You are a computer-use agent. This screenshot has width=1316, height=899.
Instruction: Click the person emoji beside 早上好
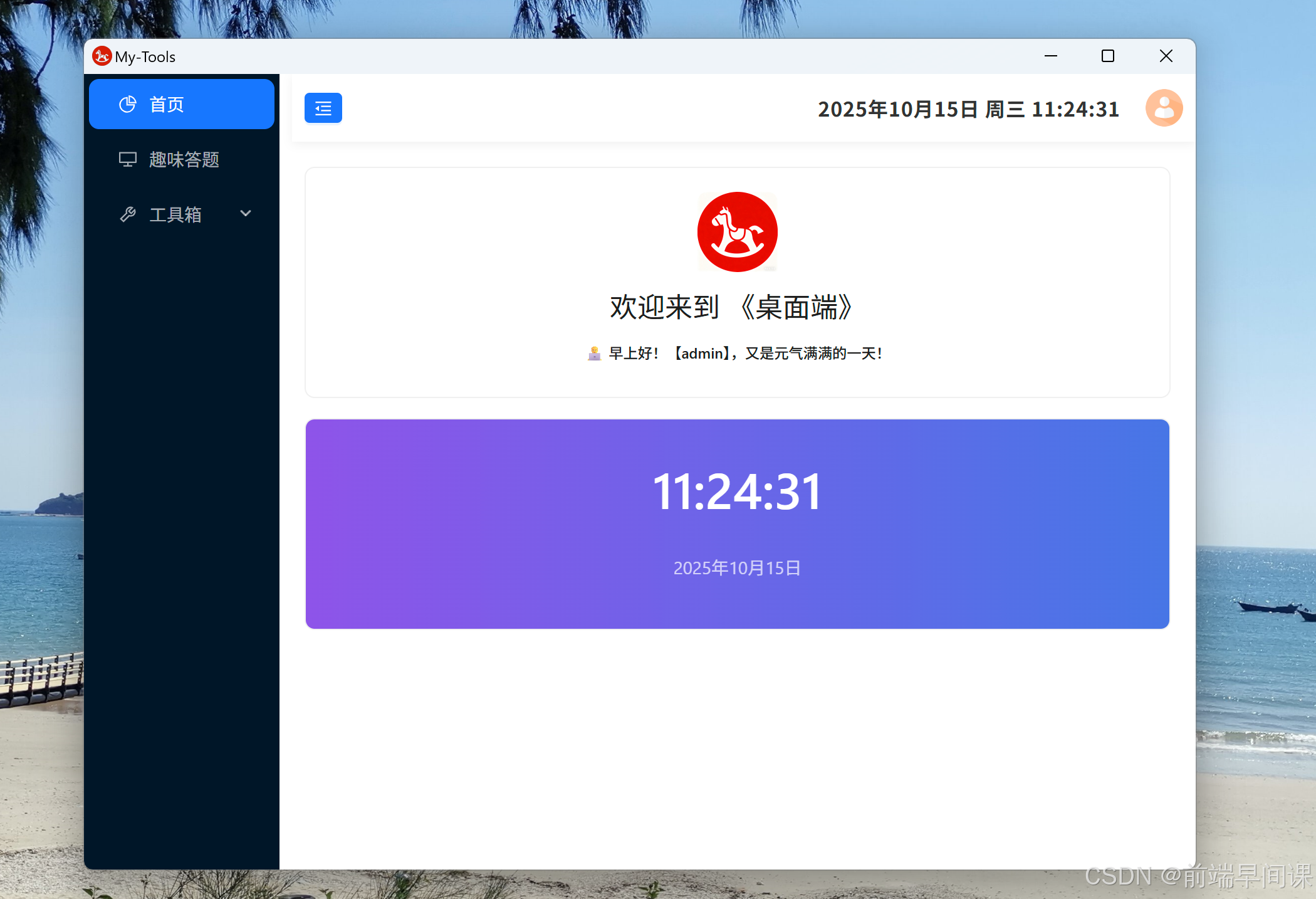[x=594, y=354]
